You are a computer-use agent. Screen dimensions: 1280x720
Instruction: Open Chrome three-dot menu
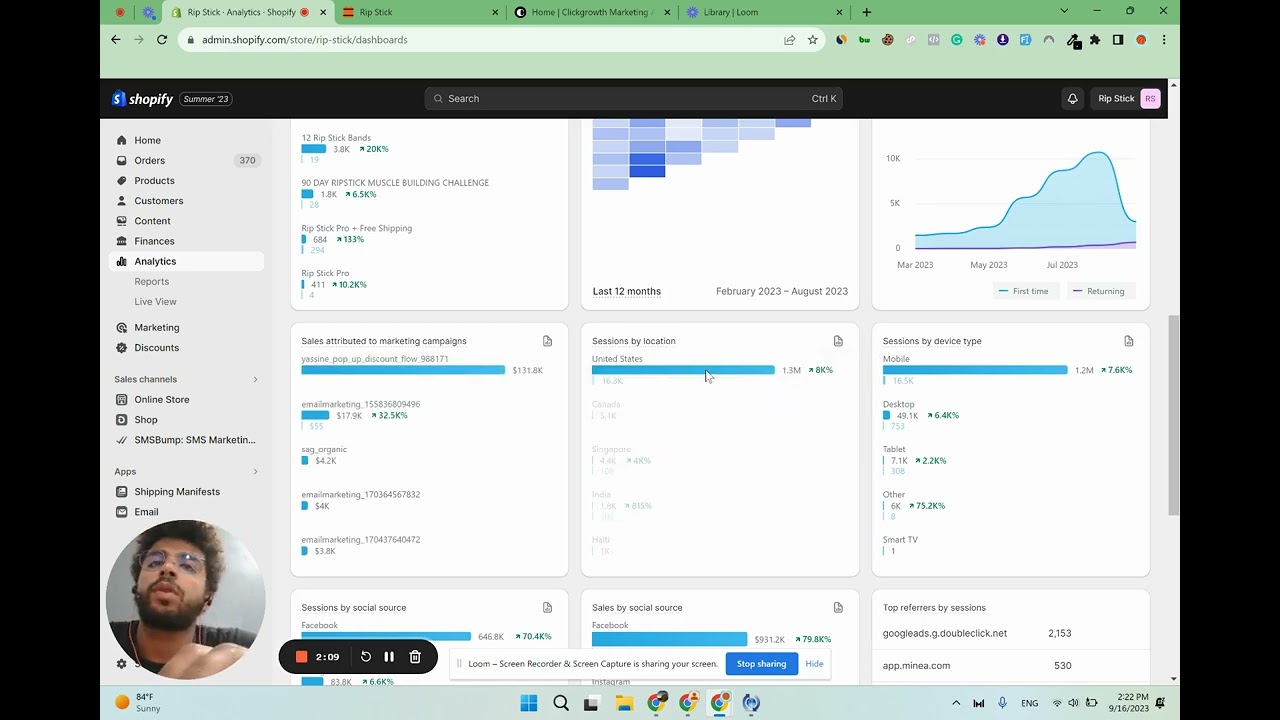click(x=1164, y=40)
